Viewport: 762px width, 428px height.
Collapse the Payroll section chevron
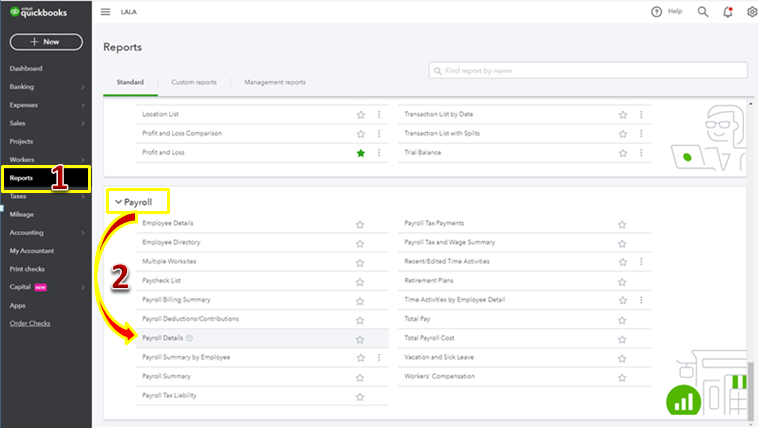tap(118, 202)
